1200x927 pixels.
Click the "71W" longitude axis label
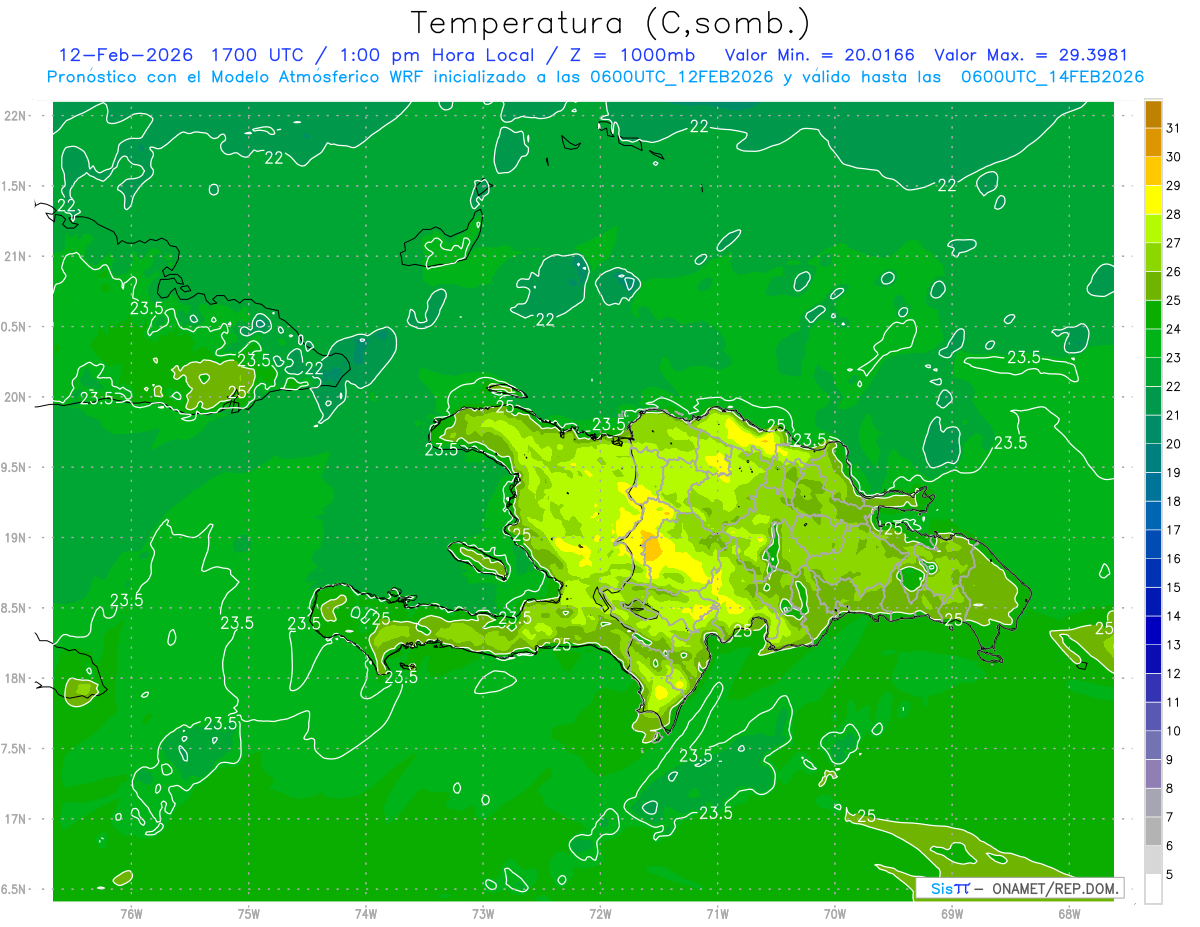[x=717, y=913]
